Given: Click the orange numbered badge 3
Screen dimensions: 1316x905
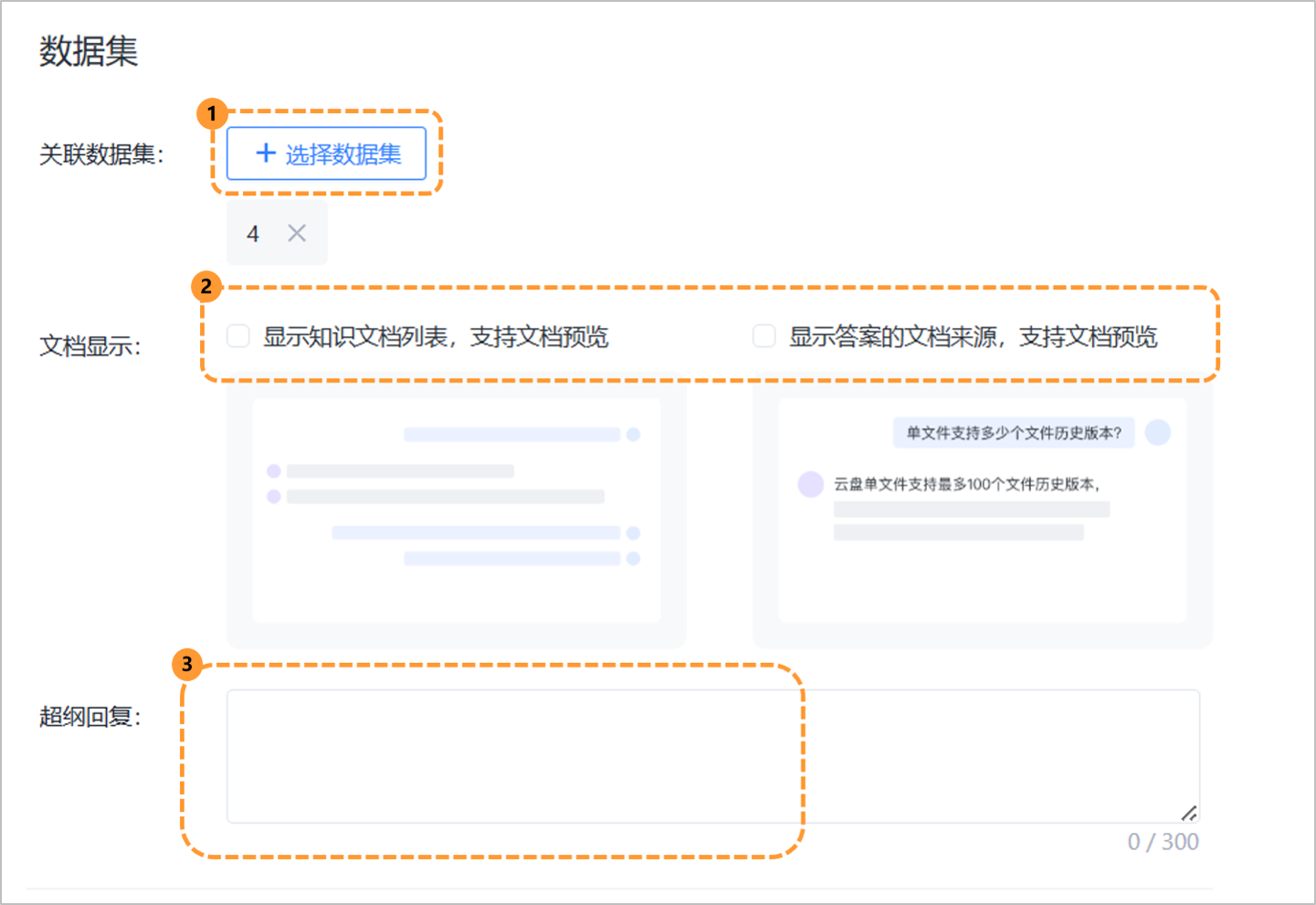Looking at the screenshot, I should (x=188, y=667).
